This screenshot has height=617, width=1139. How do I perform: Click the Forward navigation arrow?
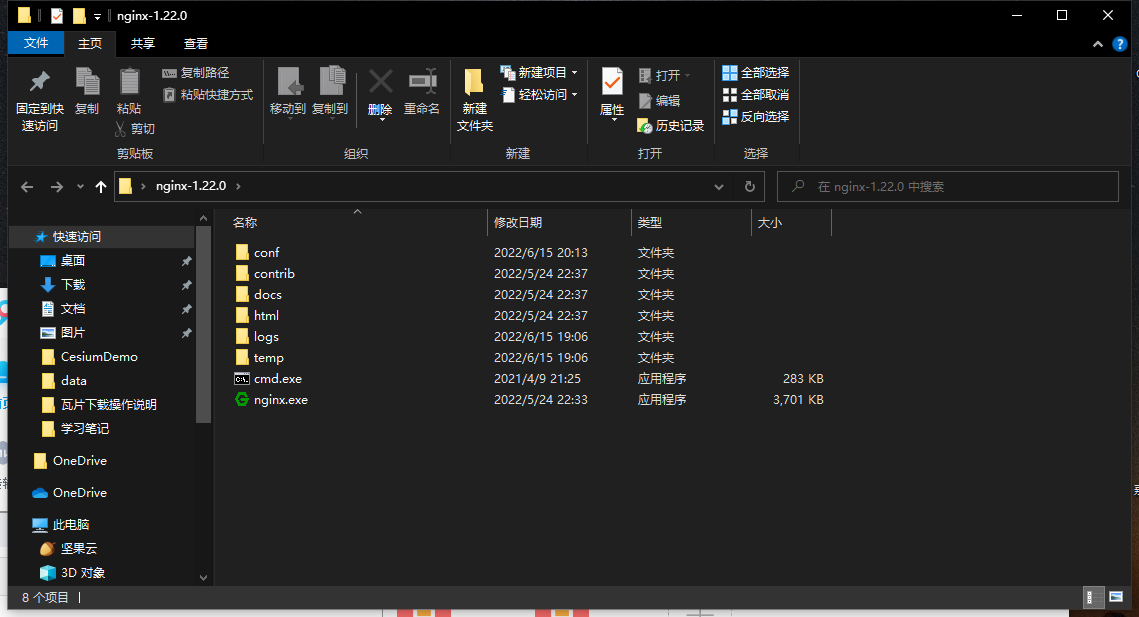57,187
